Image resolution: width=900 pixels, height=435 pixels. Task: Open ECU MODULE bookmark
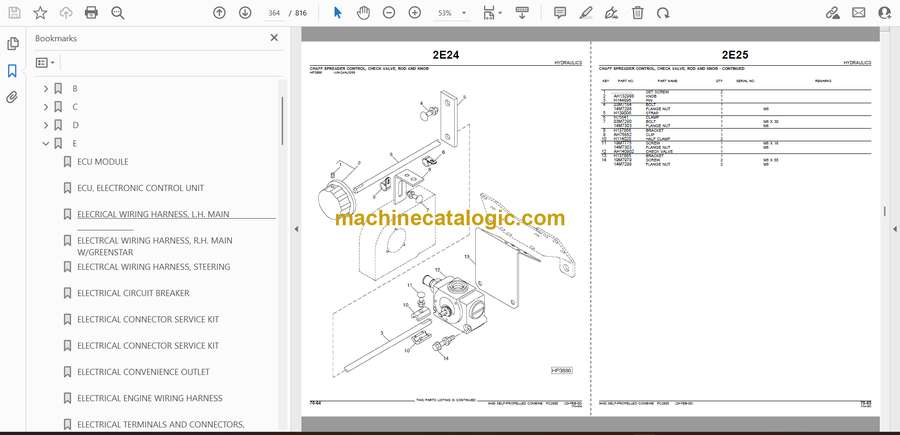103,162
